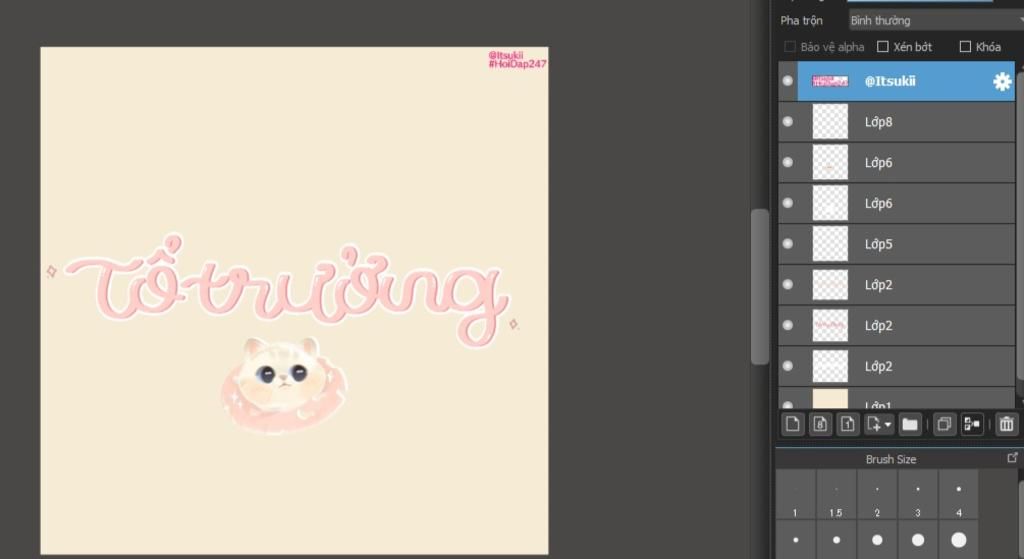The width and height of the screenshot is (1024, 559).
Task: Open the add-layer dropdown arrow
Action: [888, 425]
